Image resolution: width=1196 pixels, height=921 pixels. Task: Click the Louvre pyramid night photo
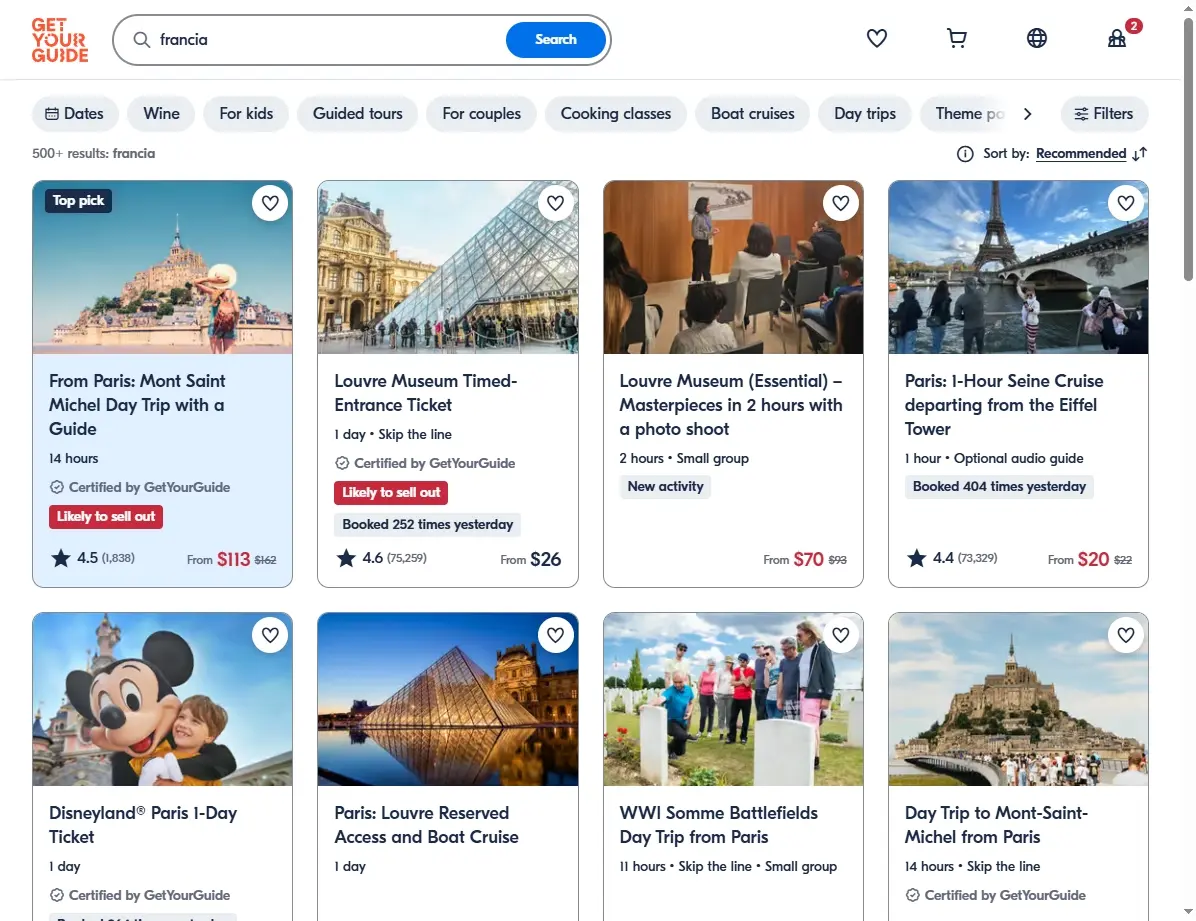(x=448, y=699)
